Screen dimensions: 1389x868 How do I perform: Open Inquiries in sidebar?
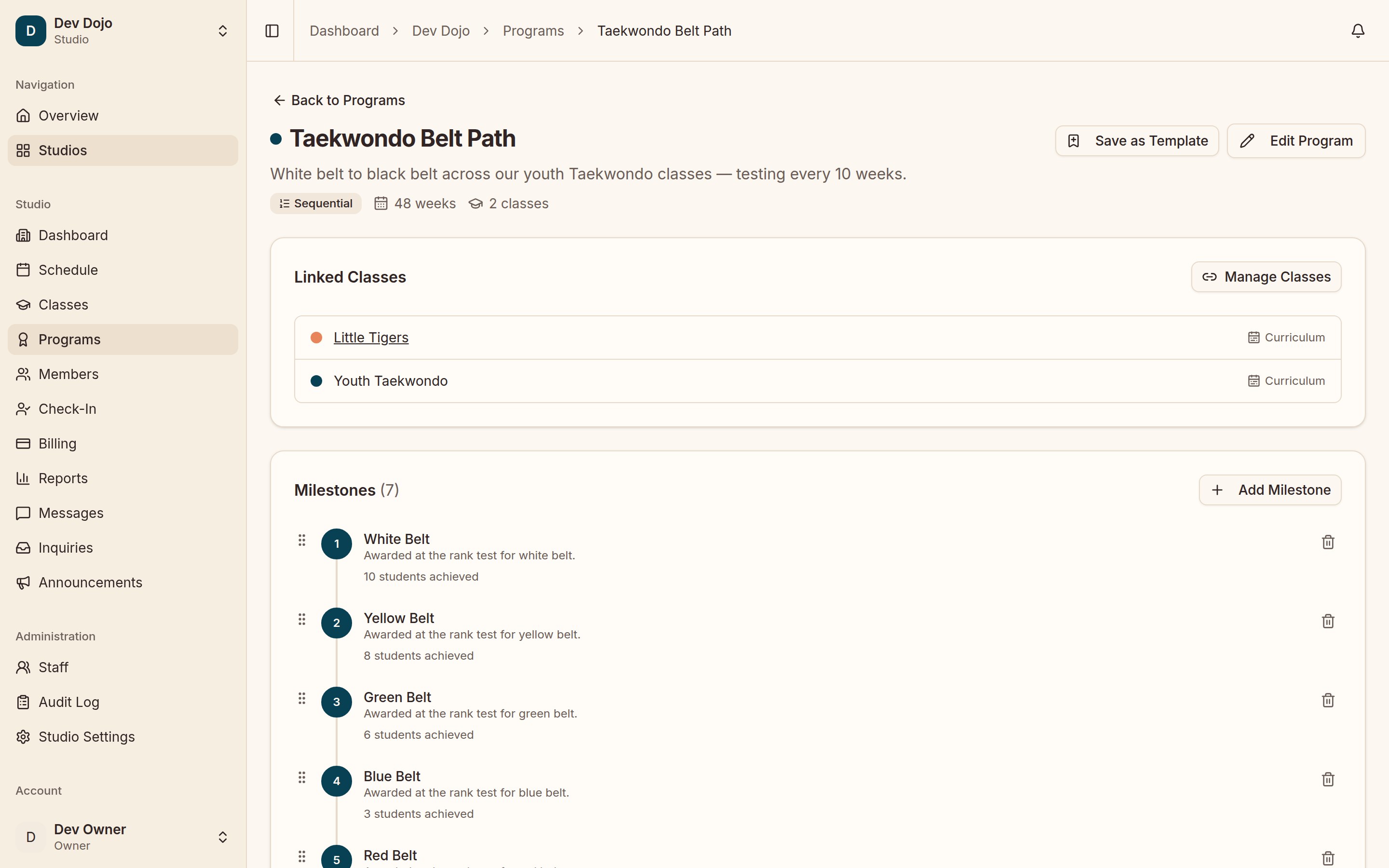tap(123, 548)
